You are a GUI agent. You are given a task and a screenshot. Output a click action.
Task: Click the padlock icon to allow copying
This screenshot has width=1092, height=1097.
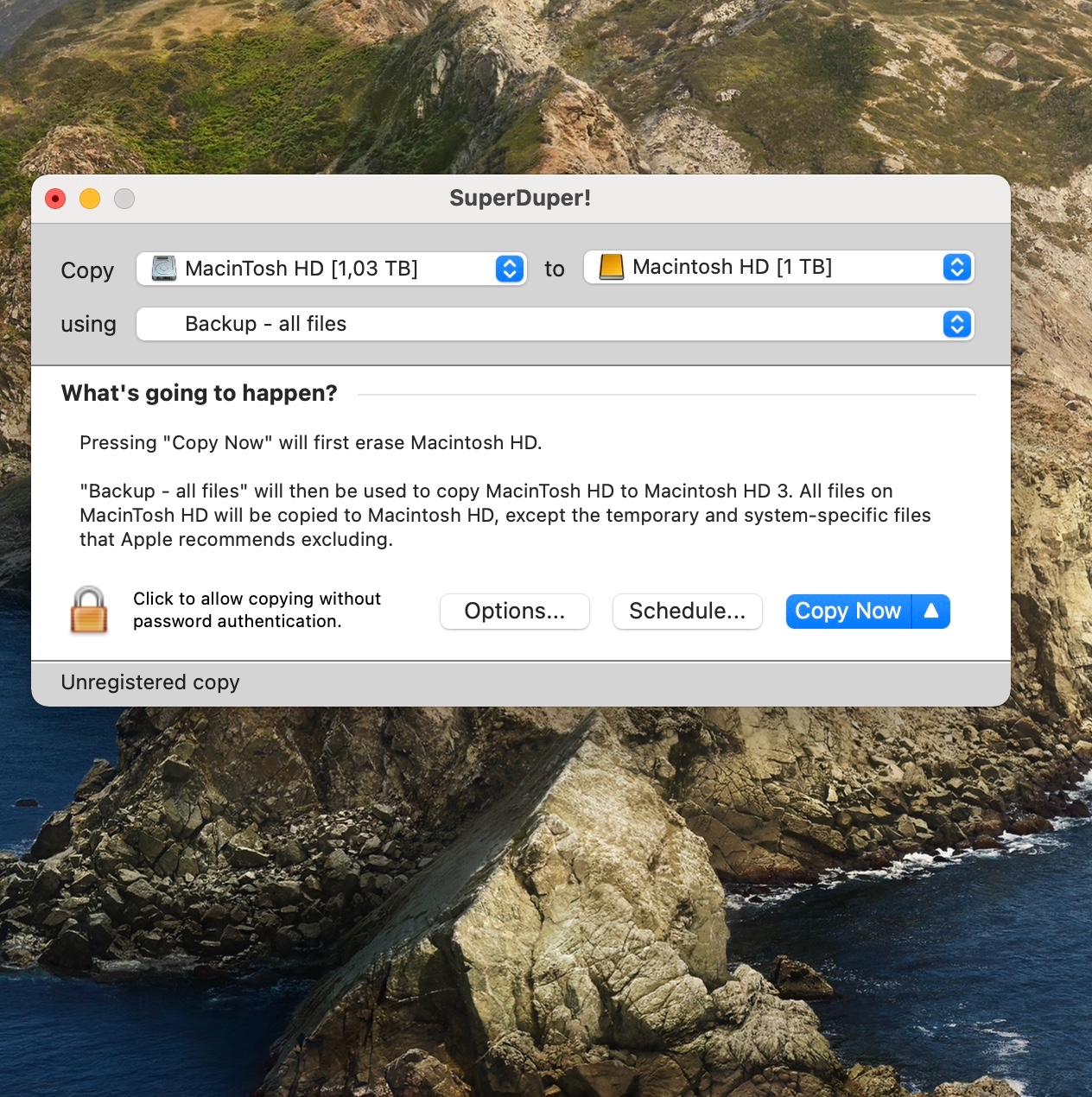88,610
